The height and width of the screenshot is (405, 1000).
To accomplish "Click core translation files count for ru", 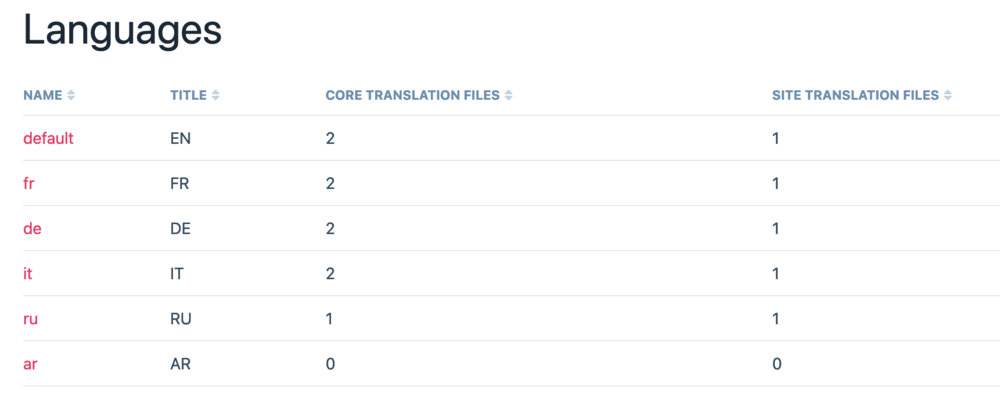I will pyautogui.click(x=329, y=319).
